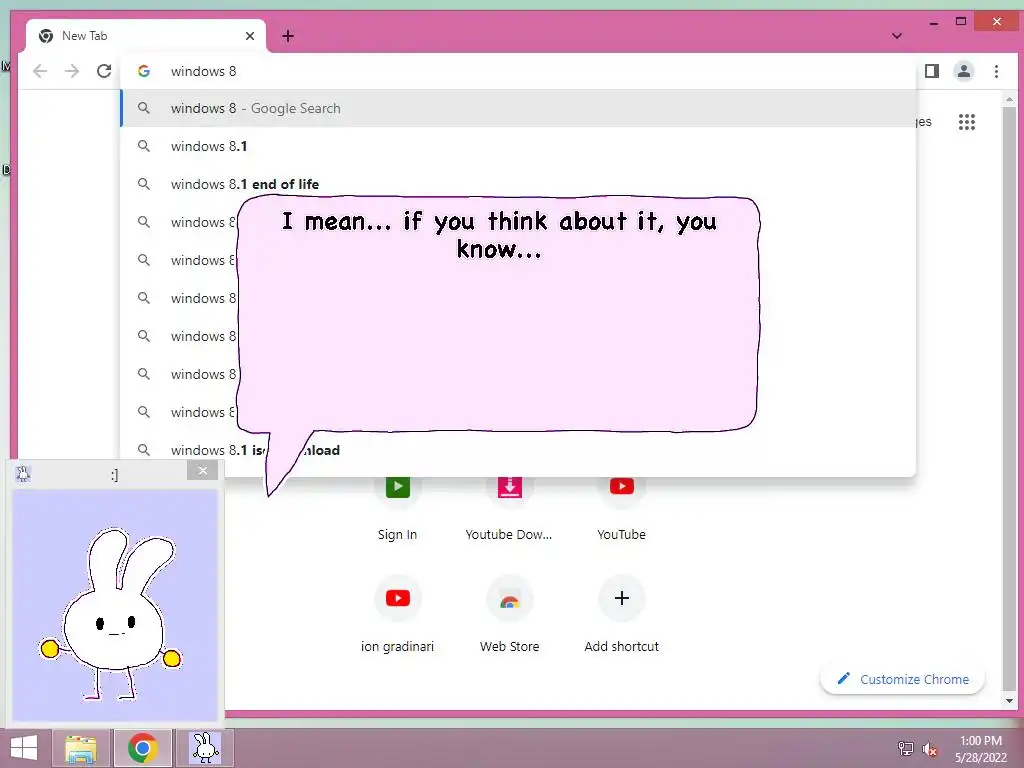Choose suggestion windows 8.1 iso download

tap(519, 450)
